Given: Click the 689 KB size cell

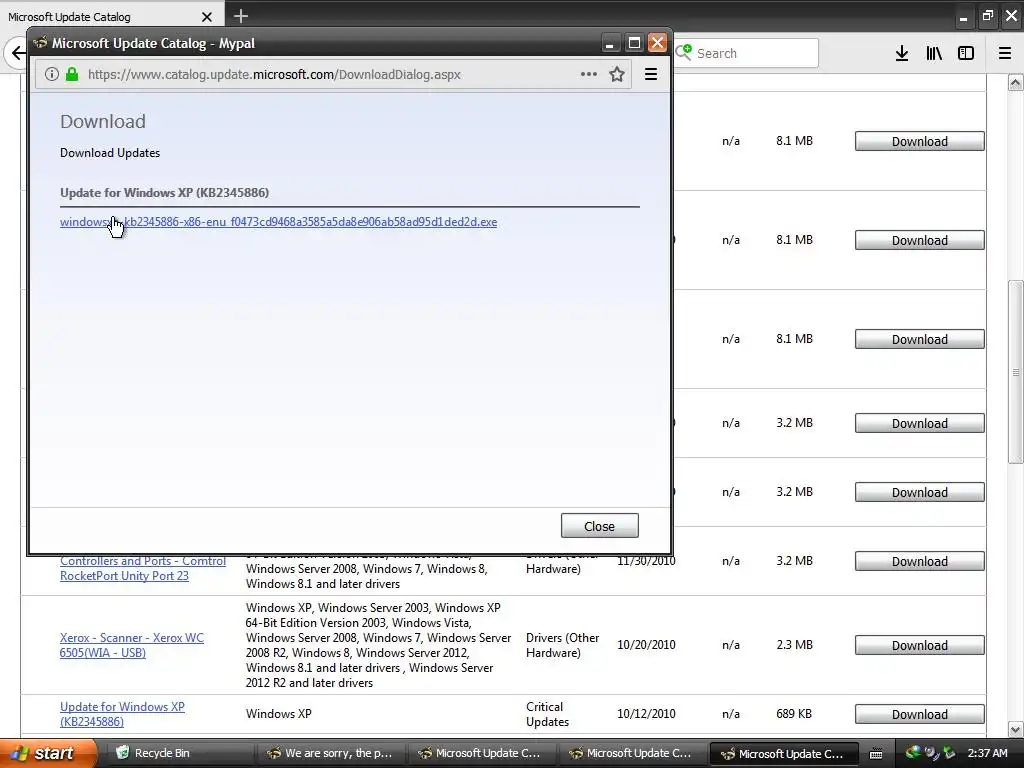Looking at the screenshot, I should click(x=793, y=714).
